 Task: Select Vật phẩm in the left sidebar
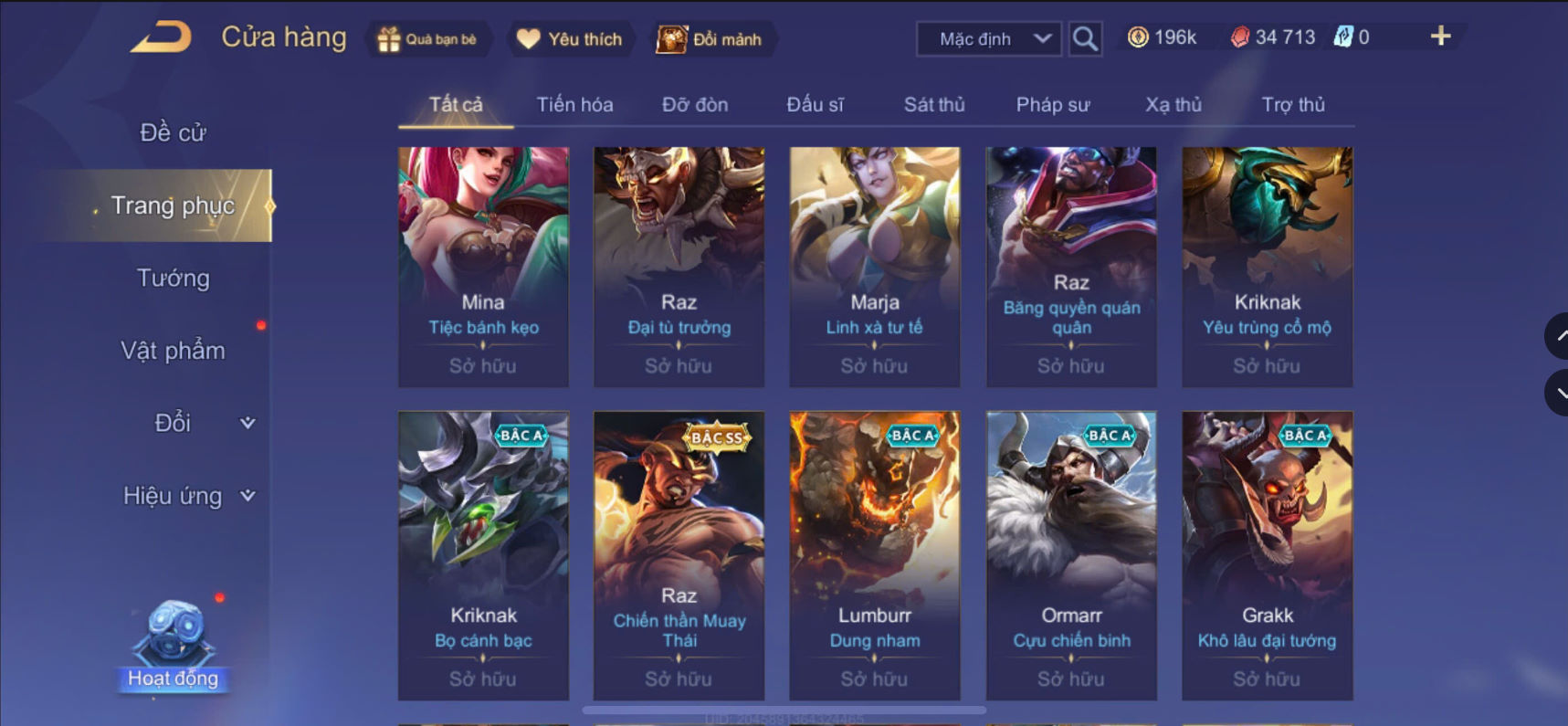pyautogui.click(x=173, y=351)
